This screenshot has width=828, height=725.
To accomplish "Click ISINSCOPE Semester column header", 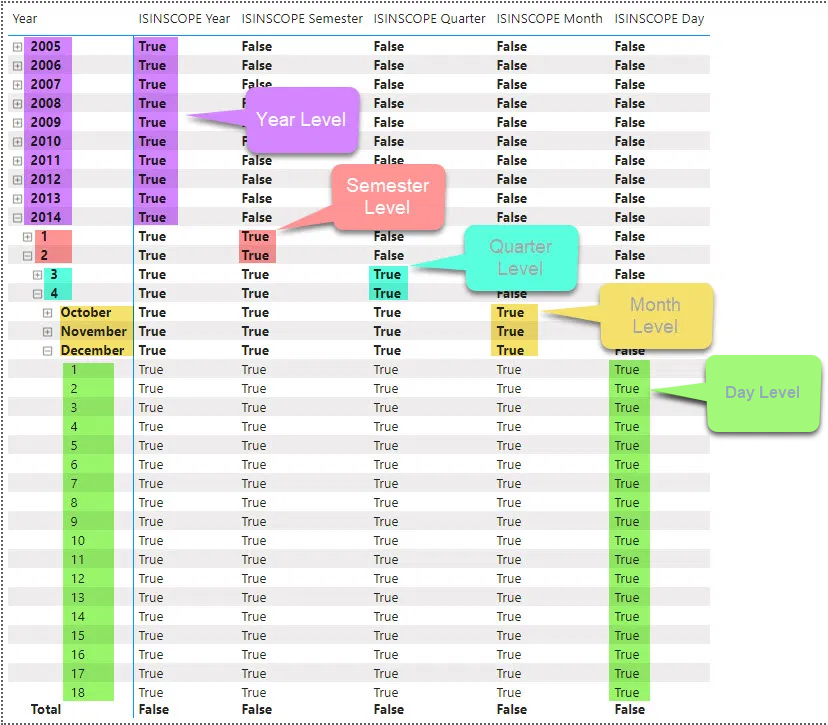I will point(302,18).
